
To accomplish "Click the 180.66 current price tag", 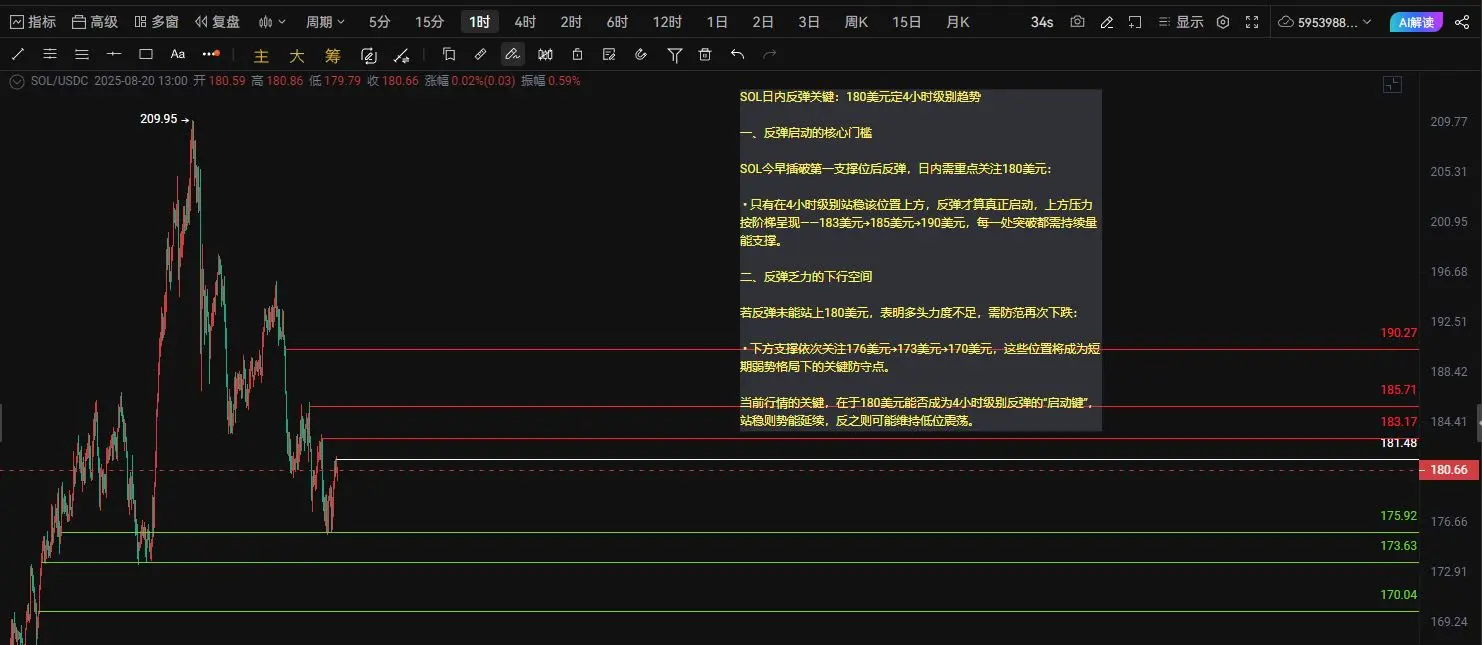I will pyautogui.click(x=1449, y=470).
